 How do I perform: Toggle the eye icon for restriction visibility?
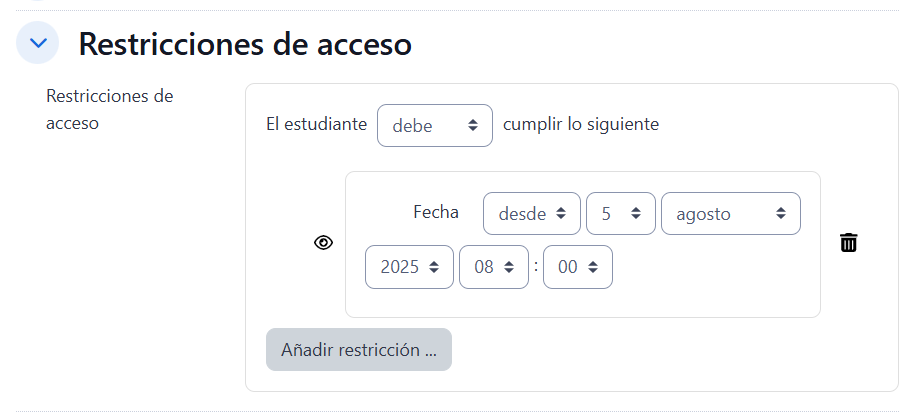[x=323, y=243]
